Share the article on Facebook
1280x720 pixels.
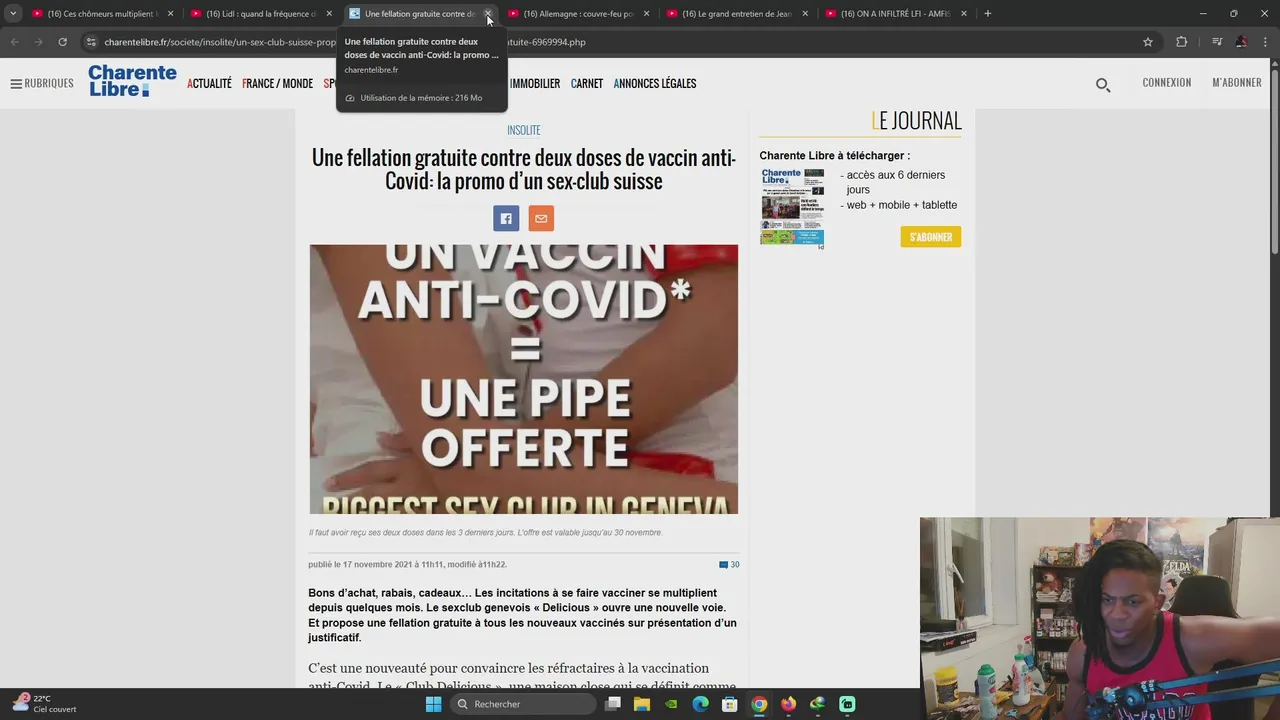(506, 218)
